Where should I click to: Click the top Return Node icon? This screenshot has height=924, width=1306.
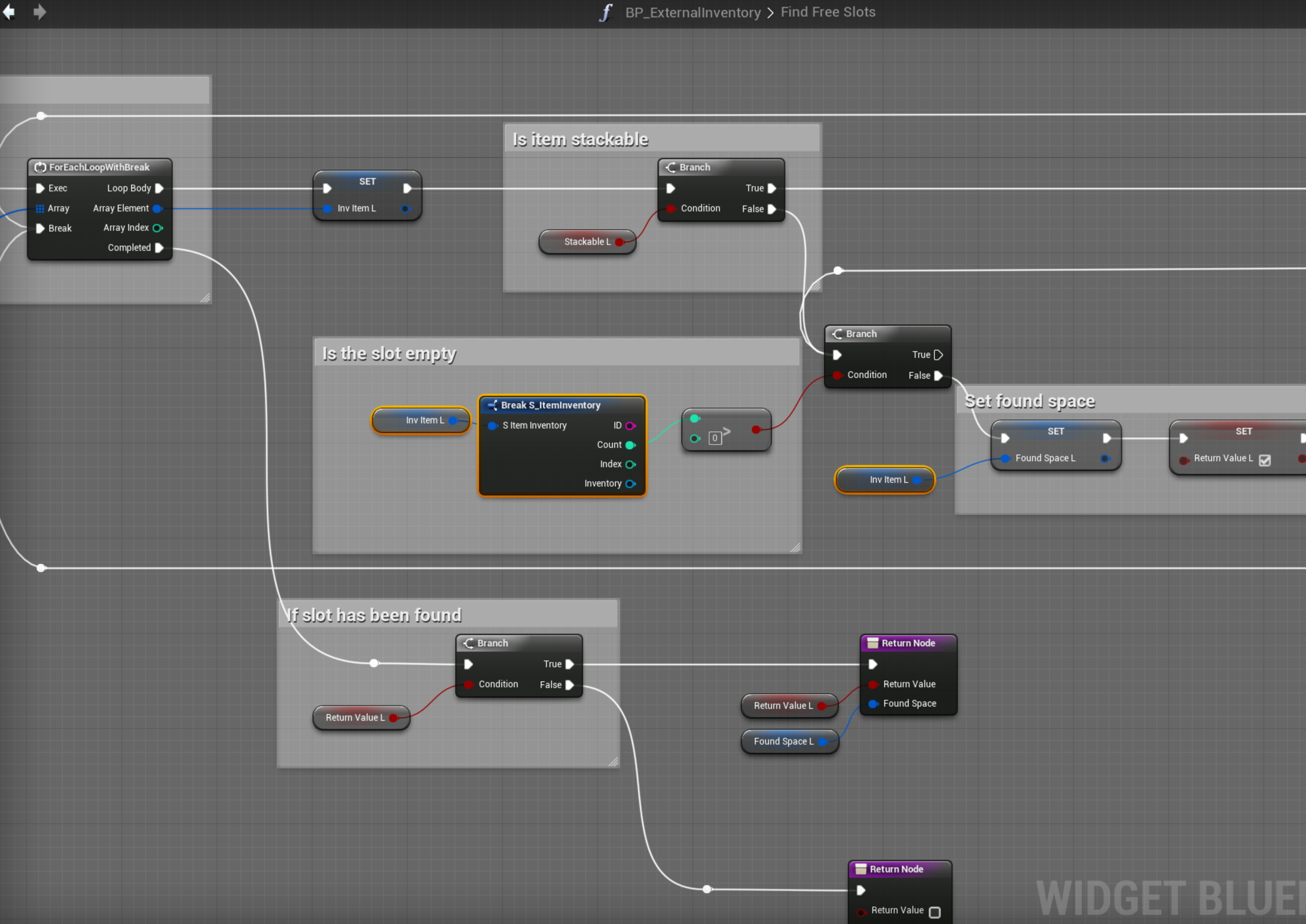[872, 643]
